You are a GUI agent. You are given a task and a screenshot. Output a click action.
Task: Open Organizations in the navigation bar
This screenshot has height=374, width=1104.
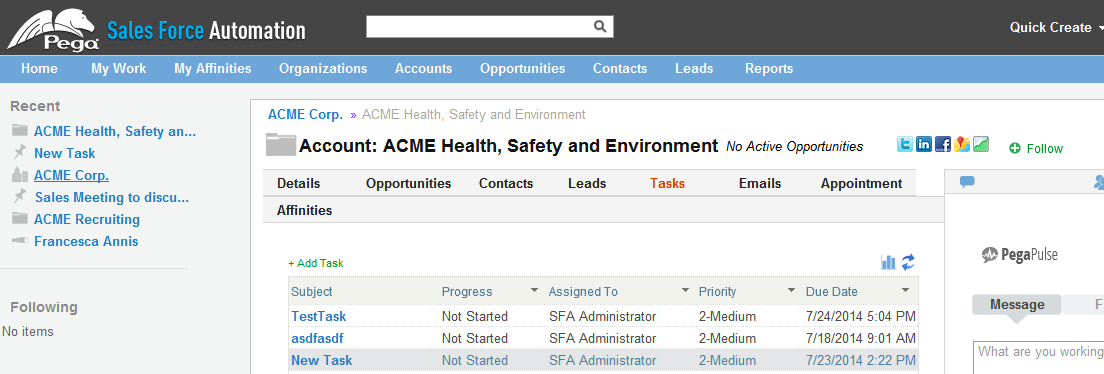click(x=323, y=68)
